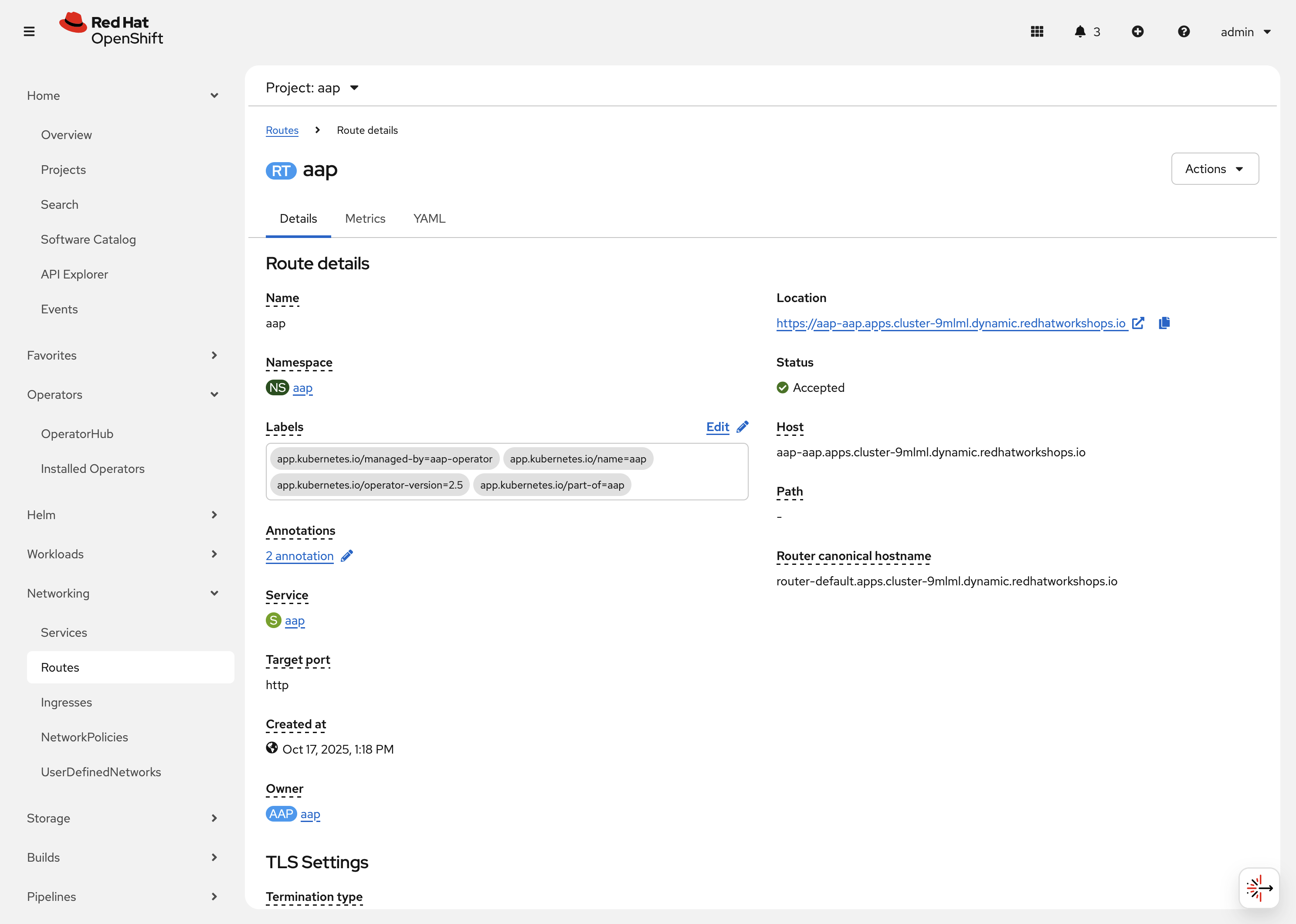The image size is (1296, 924).
Task: Switch to the Metrics tab
Action: click(x=365, y=218)
